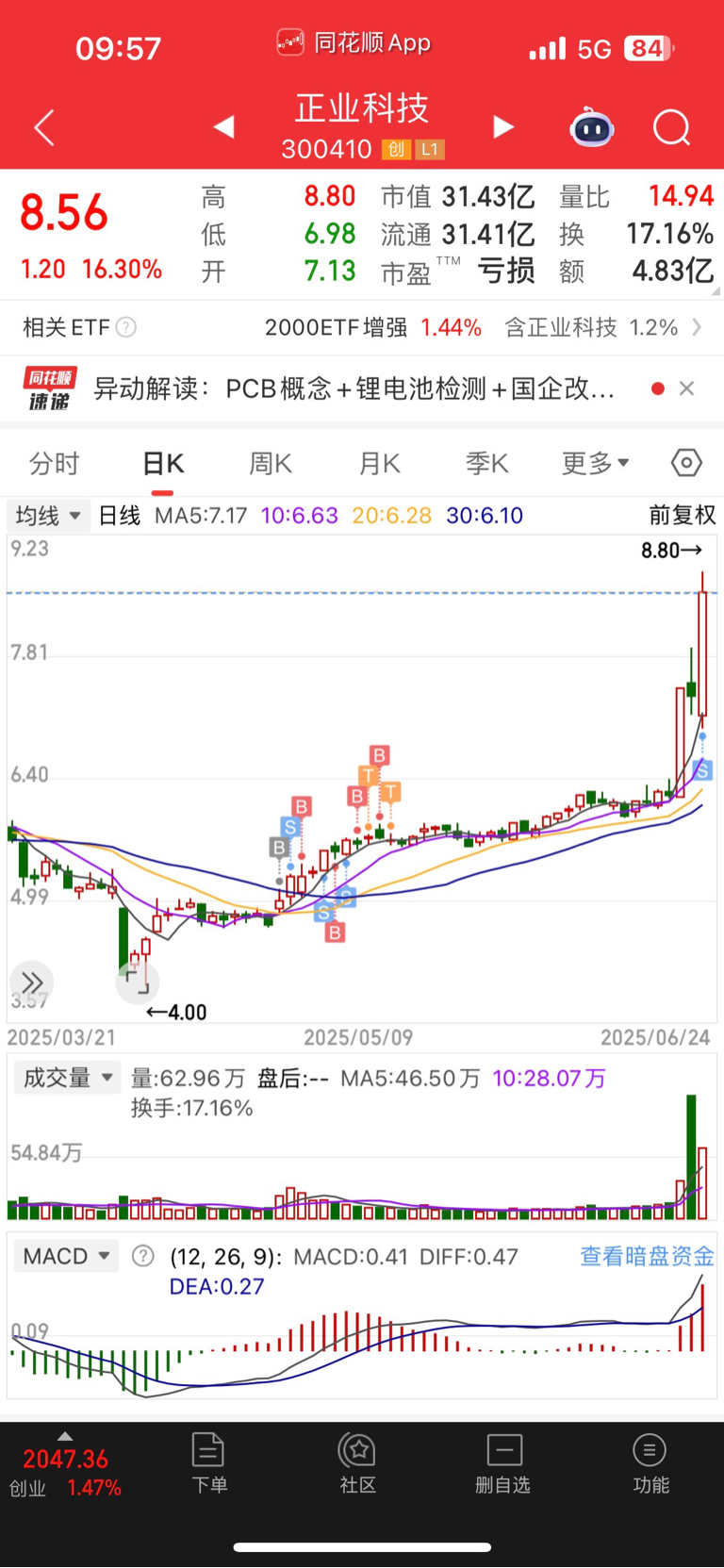Select the 日K tab
Image resolution: width=724 pixels, height=1568 pixels.
163,464
